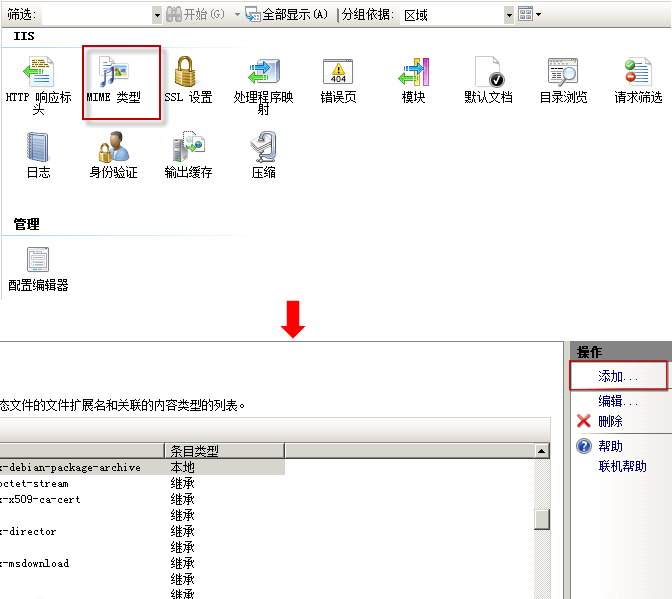Open the MIME 类型 icon

113,75
